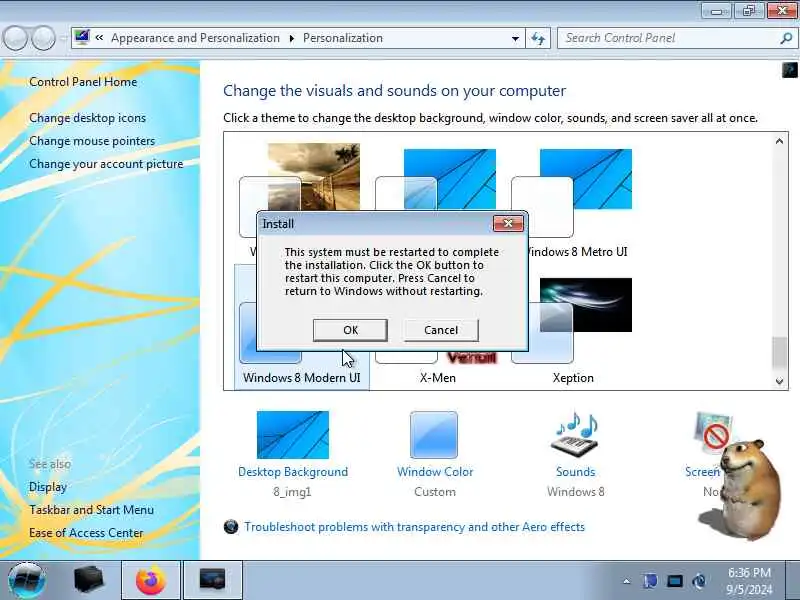Open Troubleshoot problems with transparency link
The image size is (800, 600).
pos(414,527)
